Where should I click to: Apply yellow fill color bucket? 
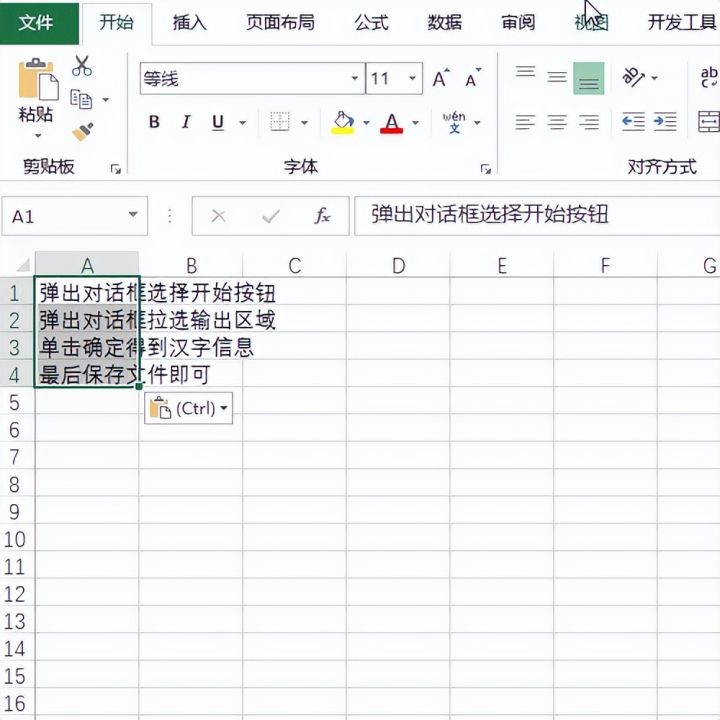pos(343,122)
